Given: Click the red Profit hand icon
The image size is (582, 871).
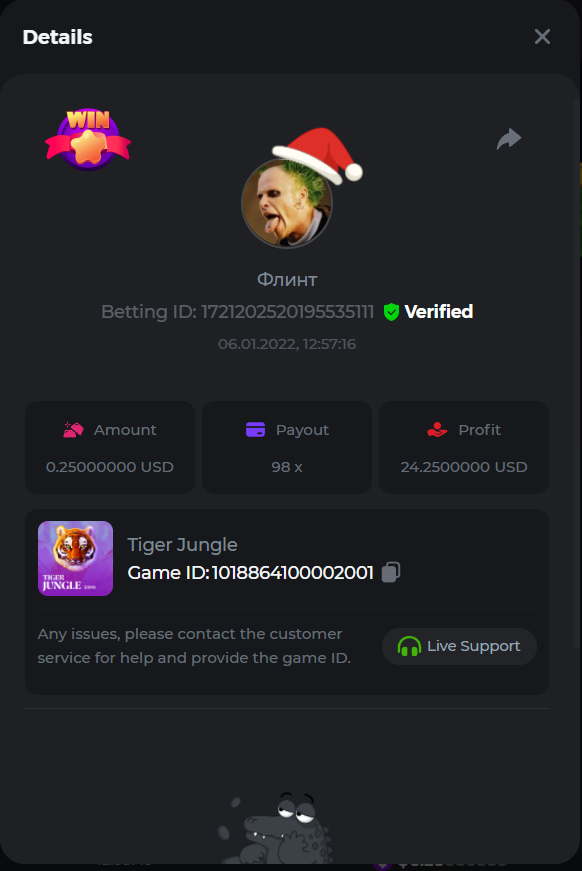Looking at the screenshot, I should 437,430.
